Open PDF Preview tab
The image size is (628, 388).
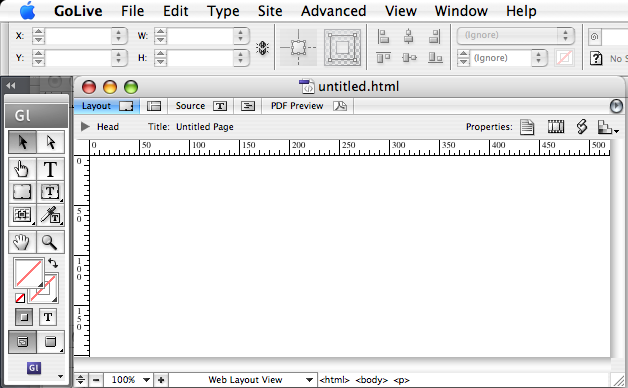point(308,106)
